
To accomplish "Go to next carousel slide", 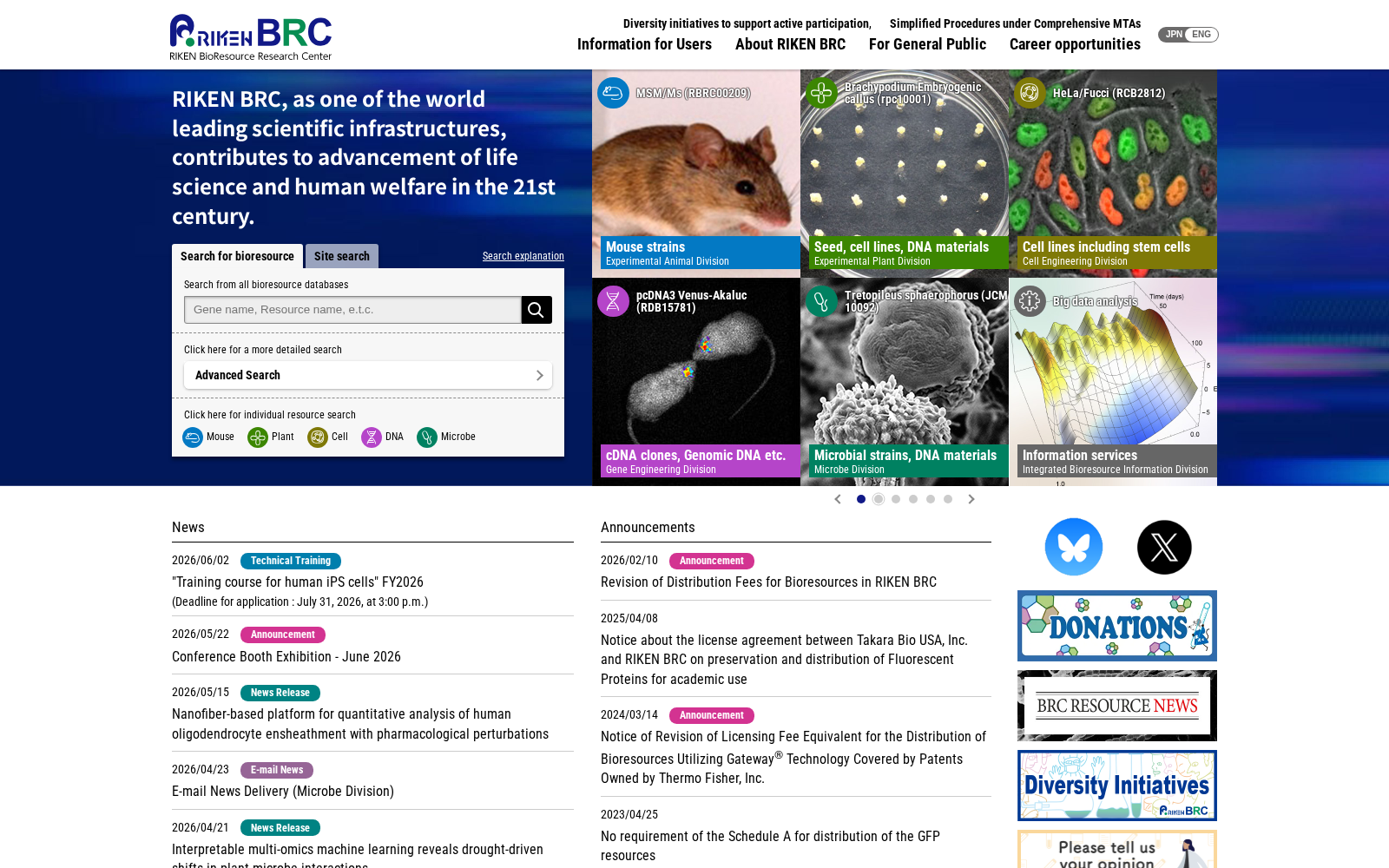I will (x=971, y=499).
